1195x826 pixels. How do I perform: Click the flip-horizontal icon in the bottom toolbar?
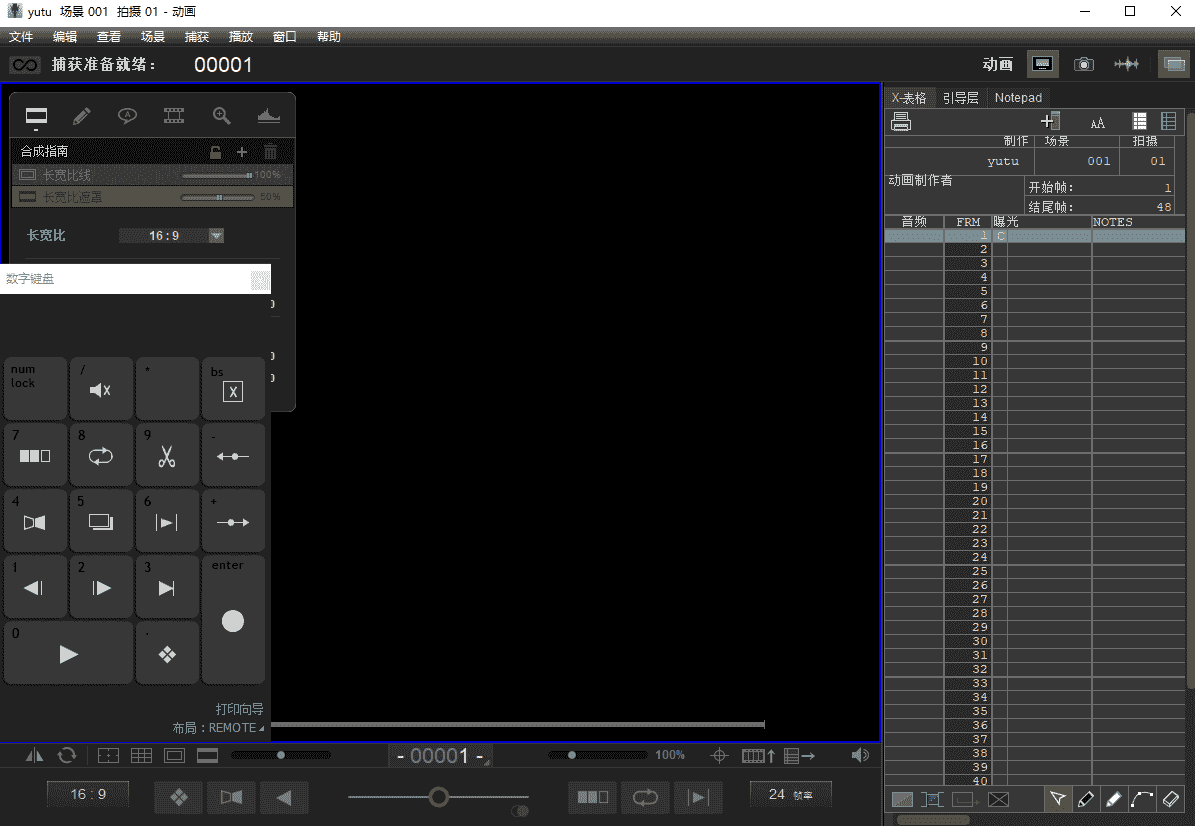34,755
